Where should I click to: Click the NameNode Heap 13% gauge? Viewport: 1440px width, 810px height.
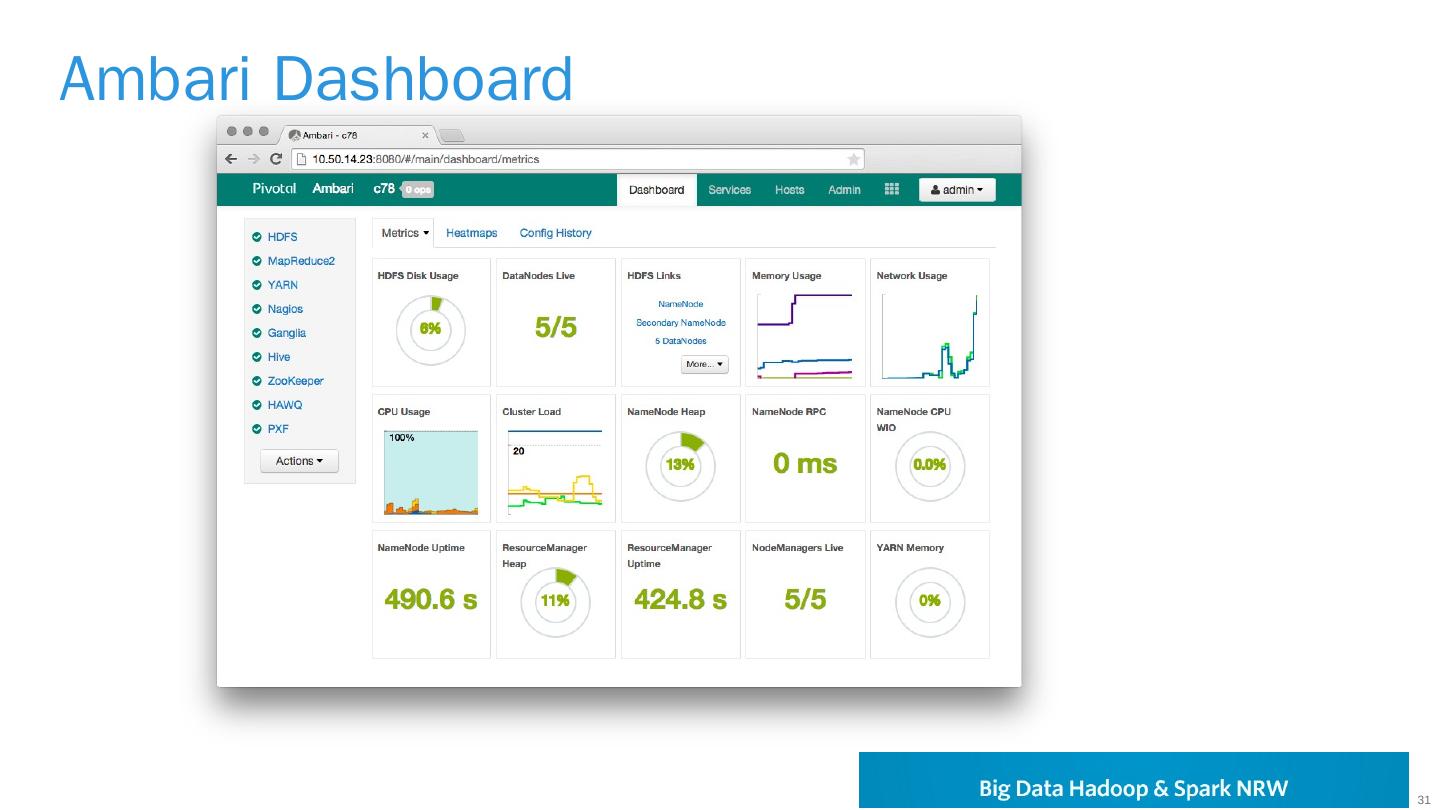click(681, 465)
